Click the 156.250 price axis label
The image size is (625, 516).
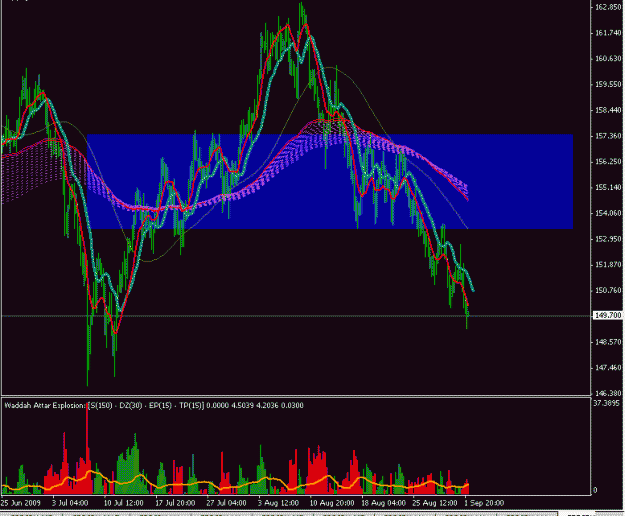pyautogui.click(x=608, y=162)
